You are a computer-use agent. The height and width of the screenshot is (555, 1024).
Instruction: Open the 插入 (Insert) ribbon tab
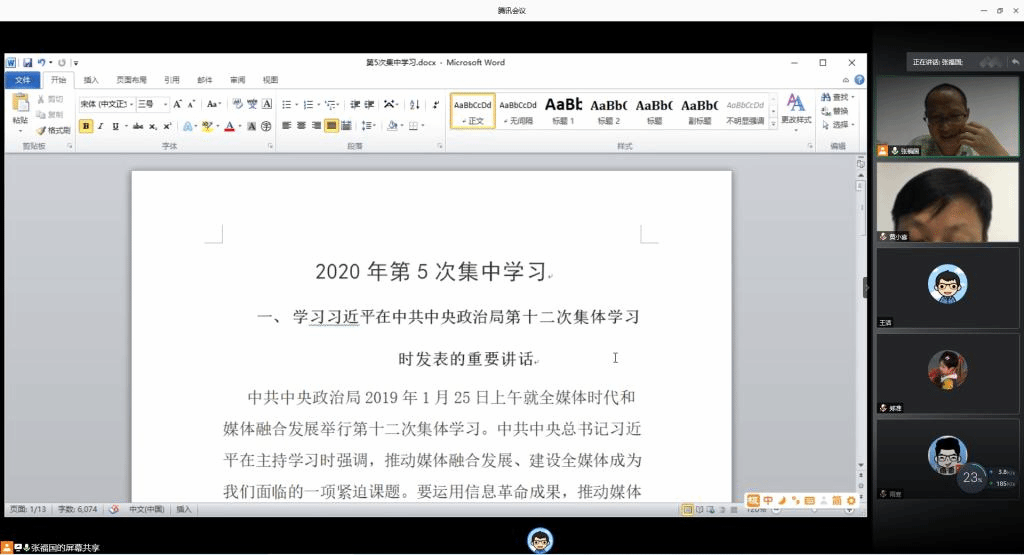pos(91,80)
